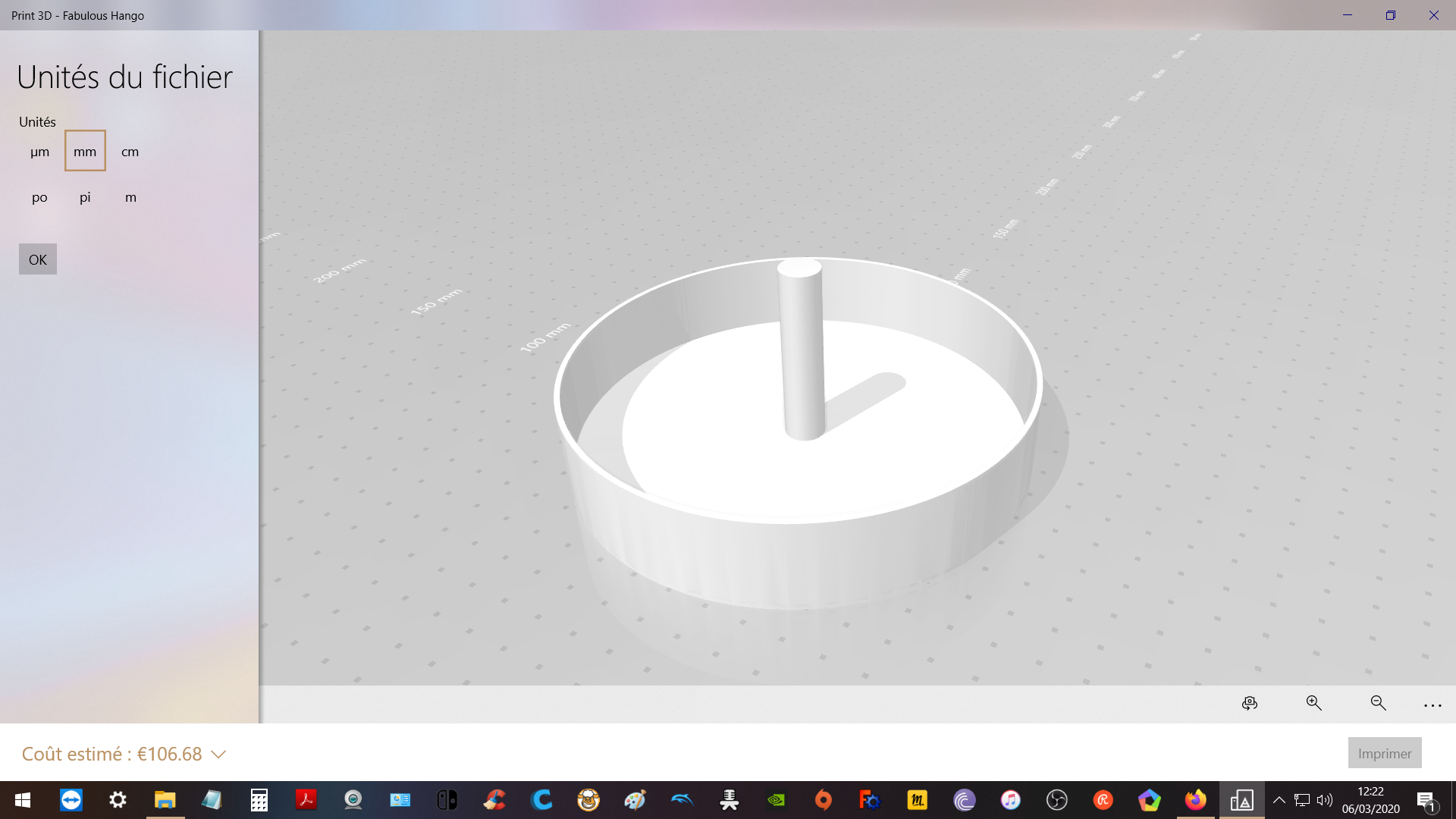The image size is (1456, 819).
Task: Select the cm unit option
Action: click(130, 152)
